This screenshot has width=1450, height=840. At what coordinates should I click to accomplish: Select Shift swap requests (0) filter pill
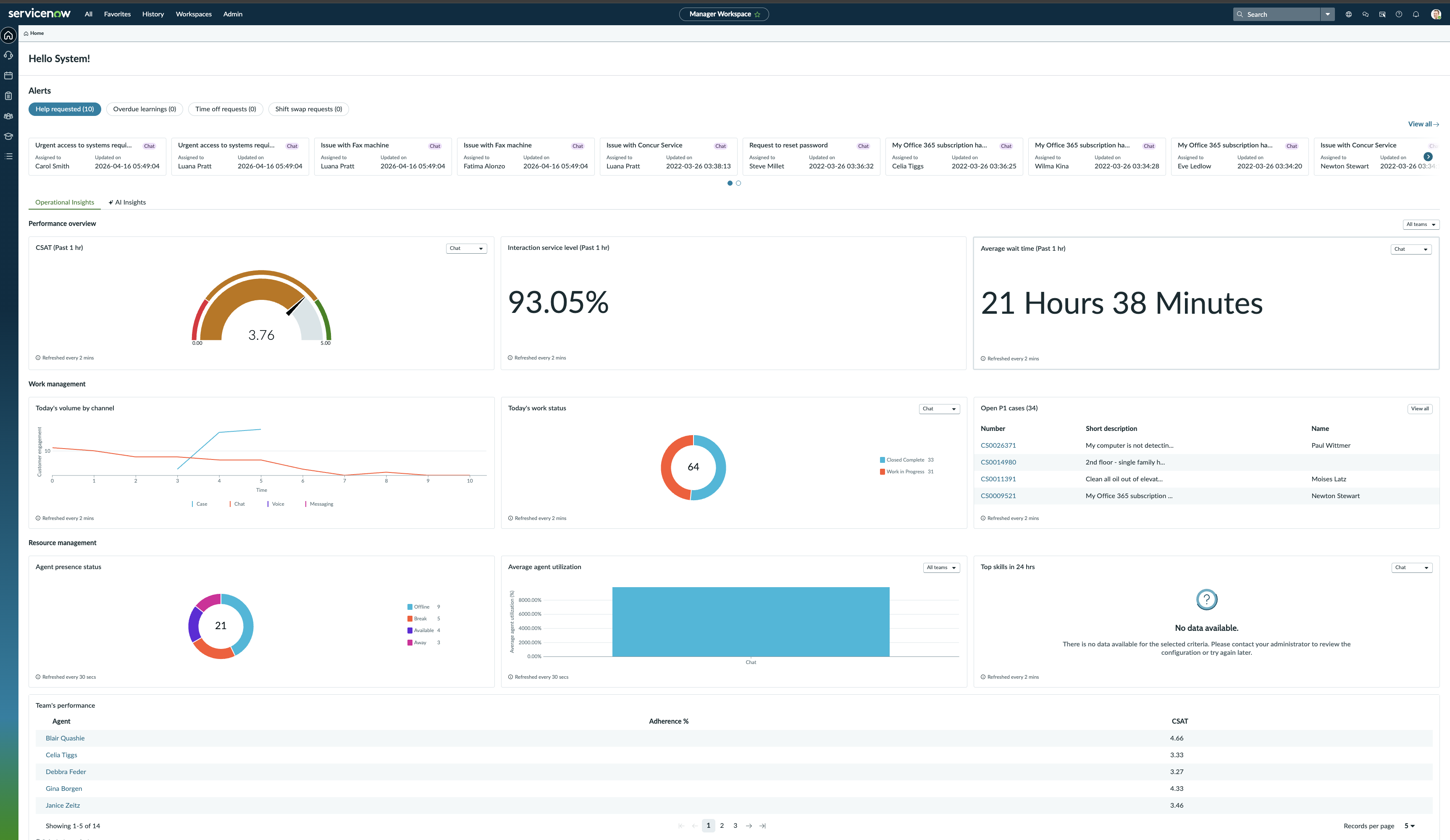pos(308,109)
